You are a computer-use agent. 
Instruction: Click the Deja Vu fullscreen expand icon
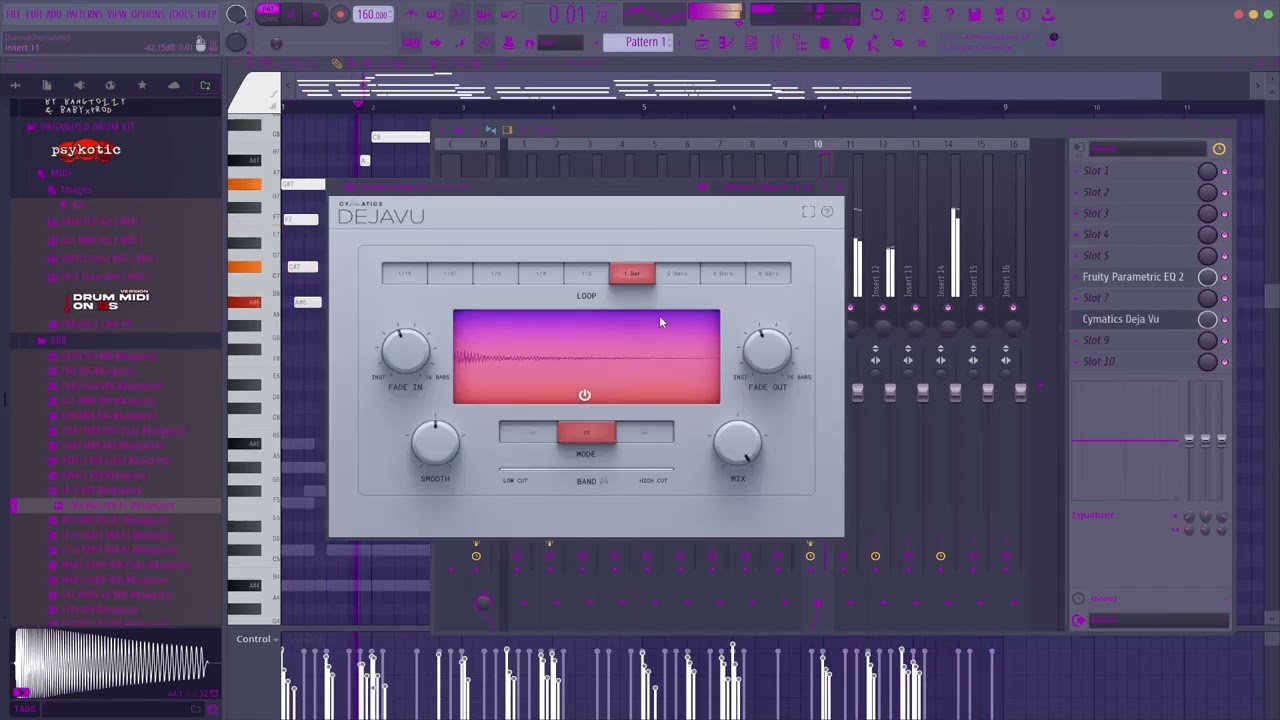808,212
